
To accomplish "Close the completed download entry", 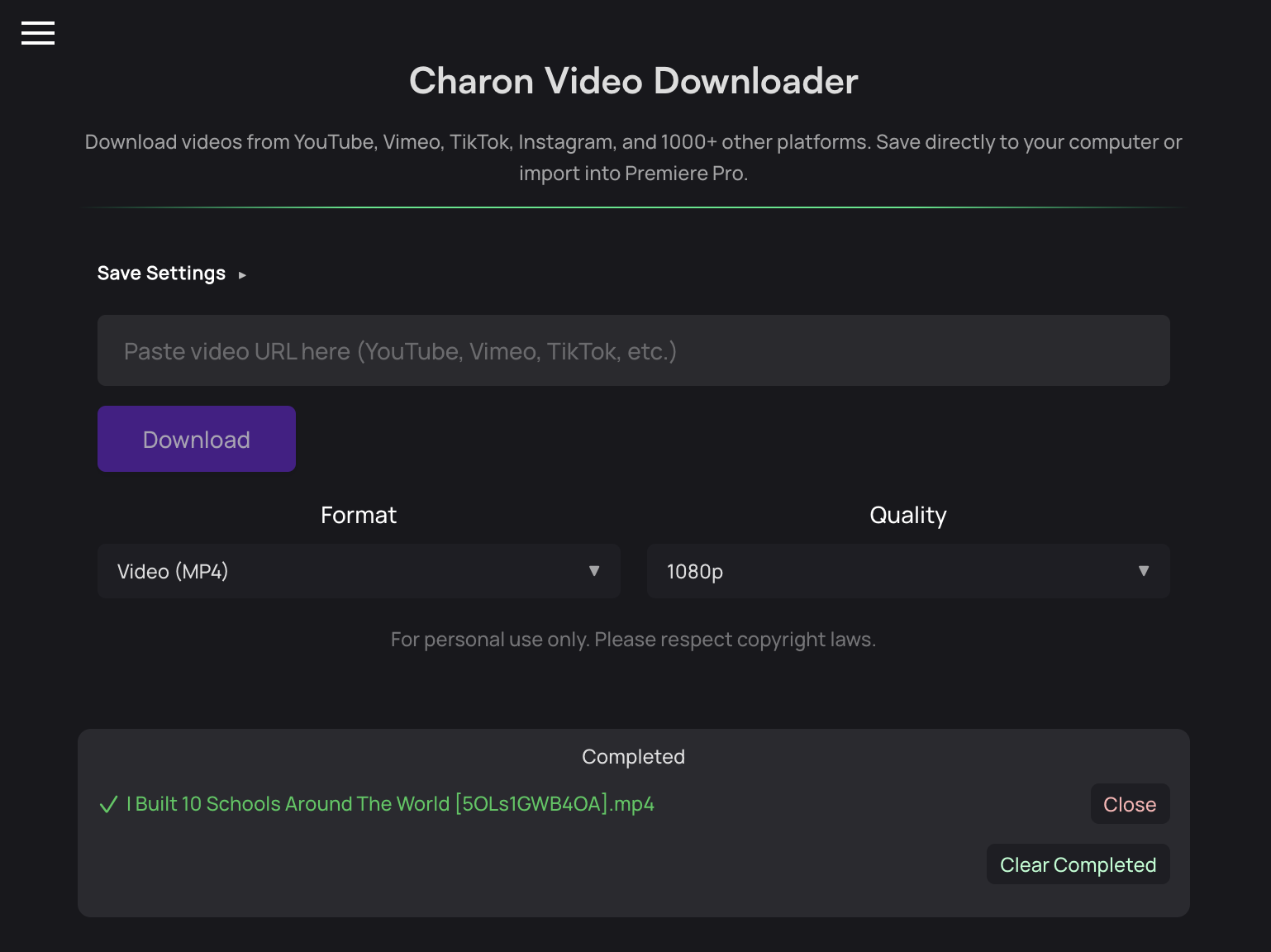I will (x=1130, y=803).
